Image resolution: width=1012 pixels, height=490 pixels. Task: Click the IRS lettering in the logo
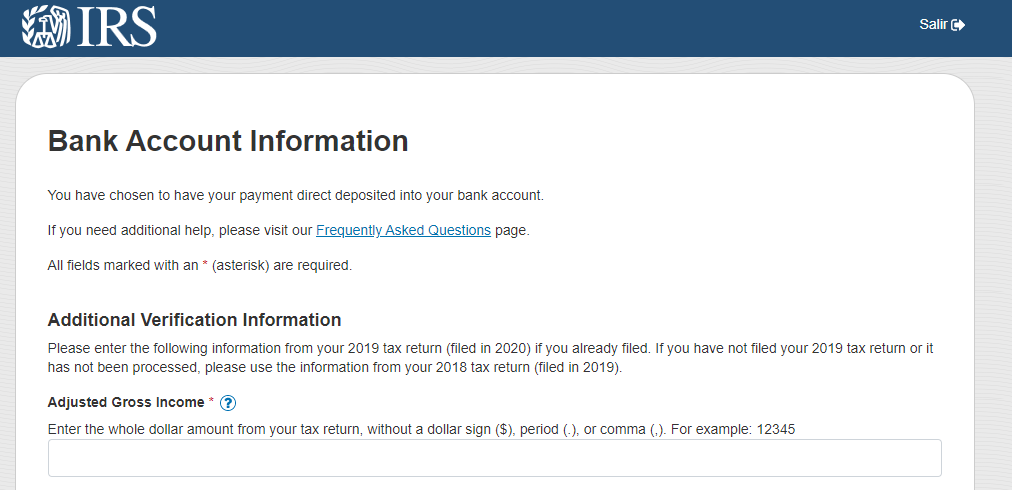coord(117,27)
